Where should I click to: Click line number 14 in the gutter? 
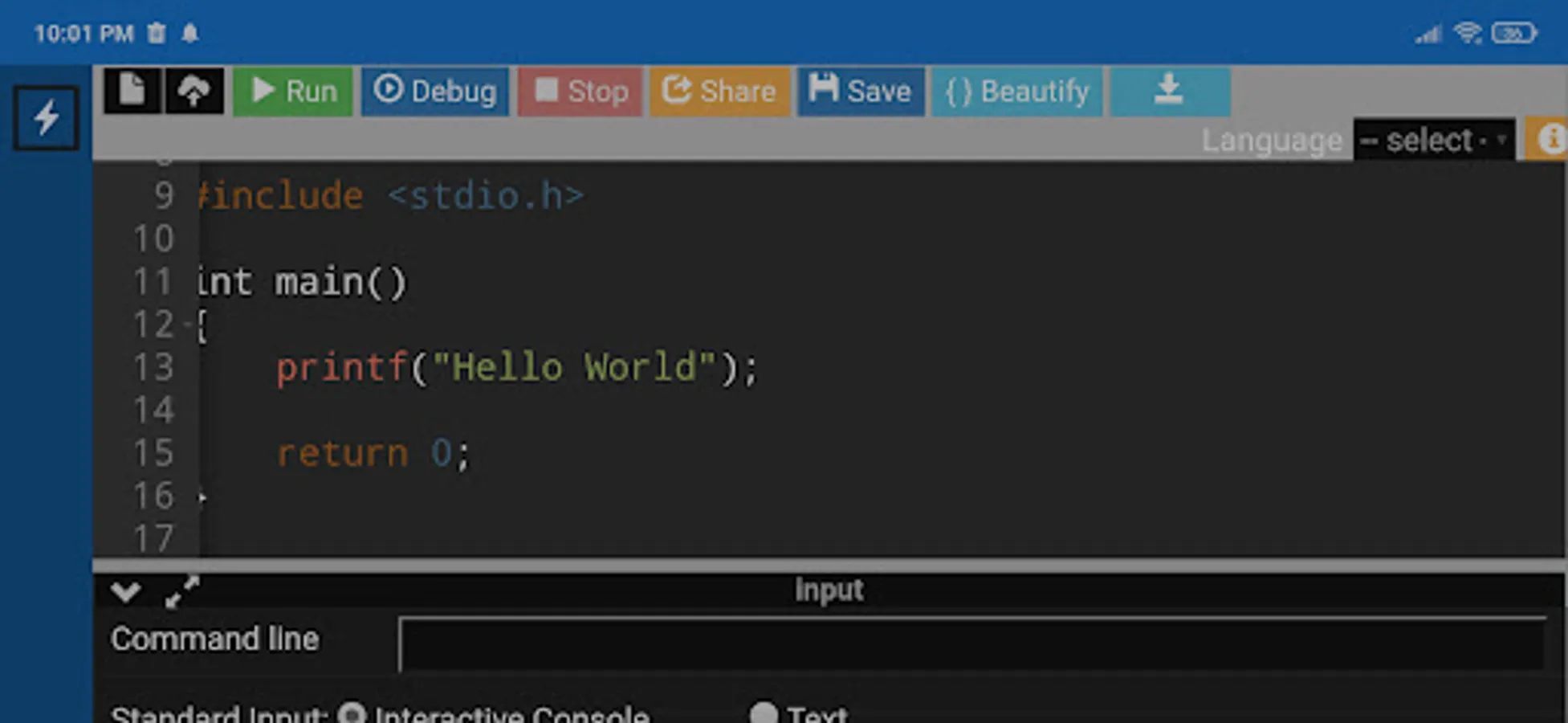153,411
